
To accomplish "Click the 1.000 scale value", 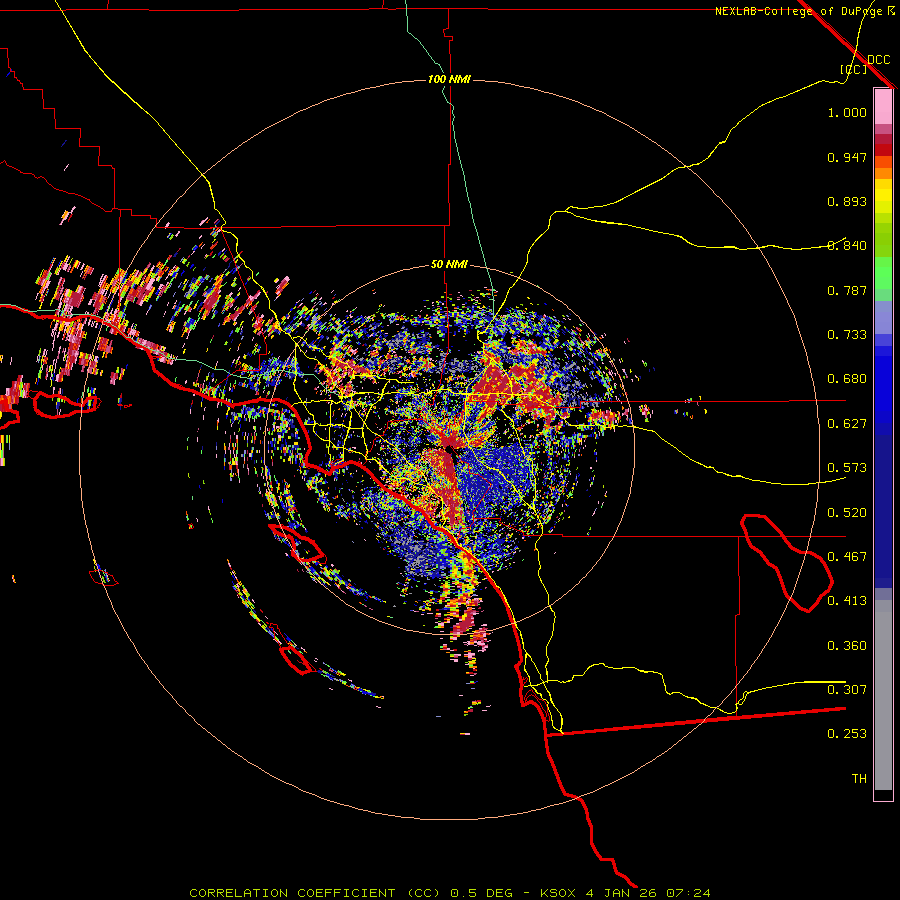I will coord(847,112).
